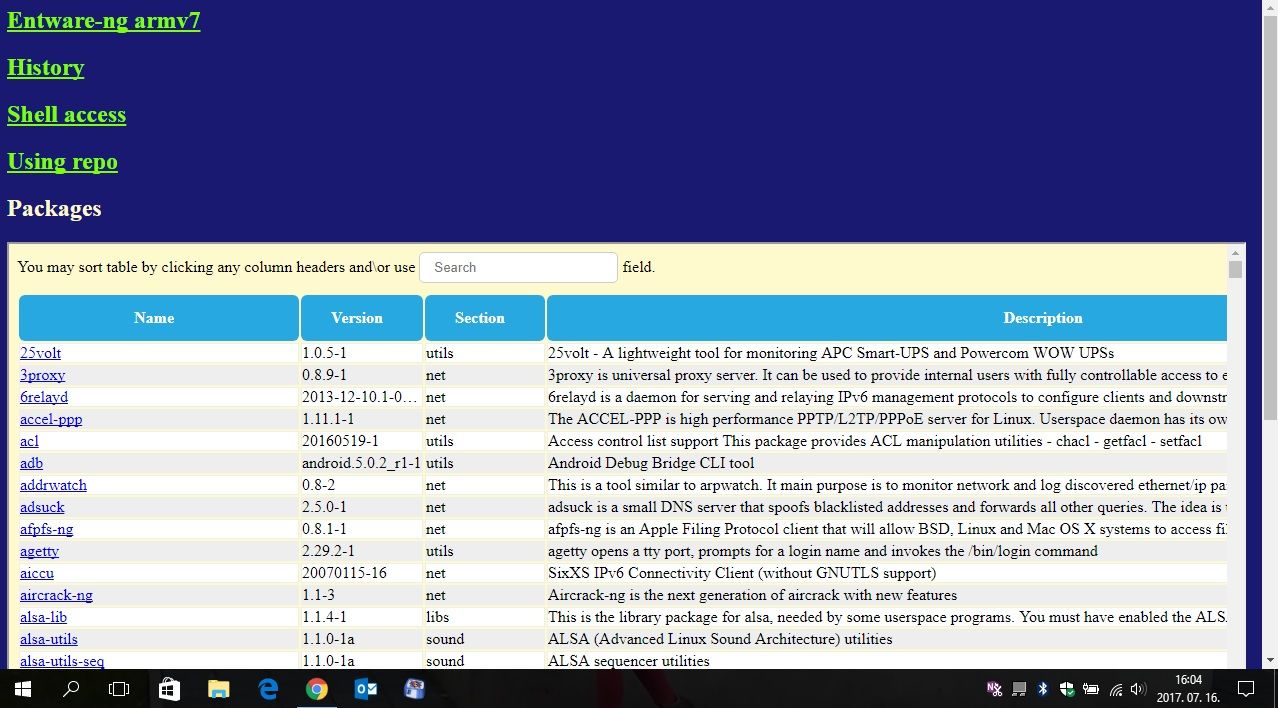This screenshot has width=1278, height=708.
Task: Open the 25volt package link
Action: [x=40, y=353]
